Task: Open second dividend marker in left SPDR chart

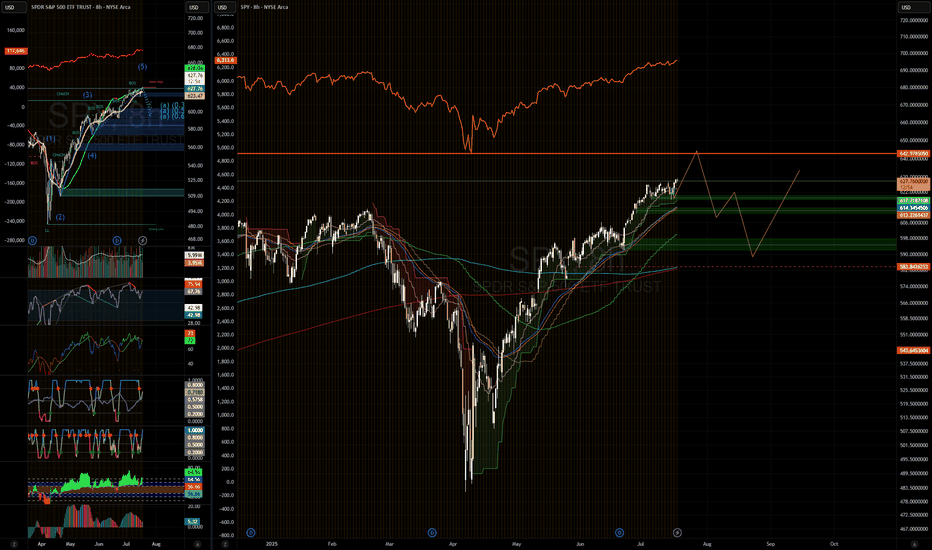Action: (117, 241)
